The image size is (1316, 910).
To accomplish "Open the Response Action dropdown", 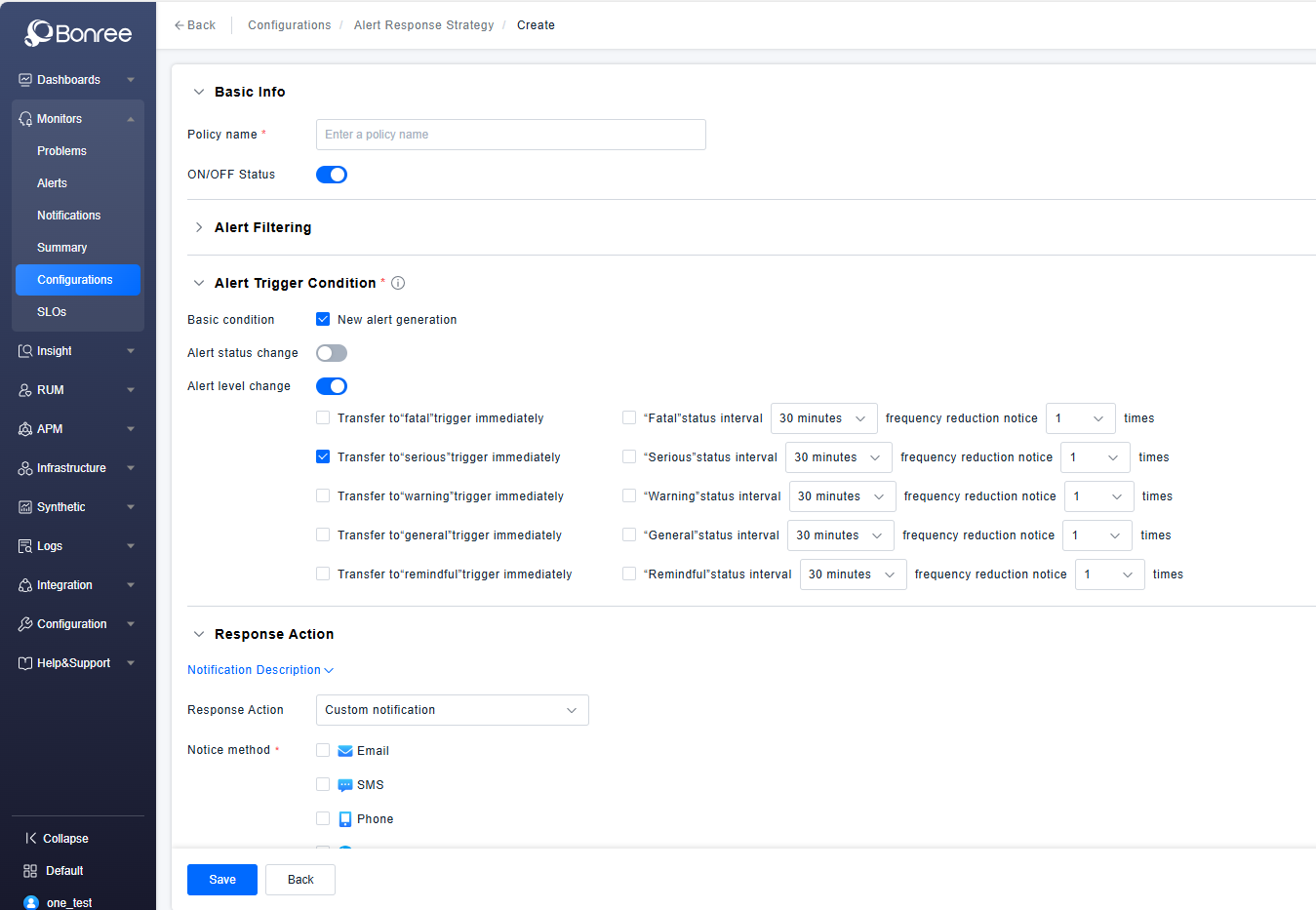I will coord(452,710).
